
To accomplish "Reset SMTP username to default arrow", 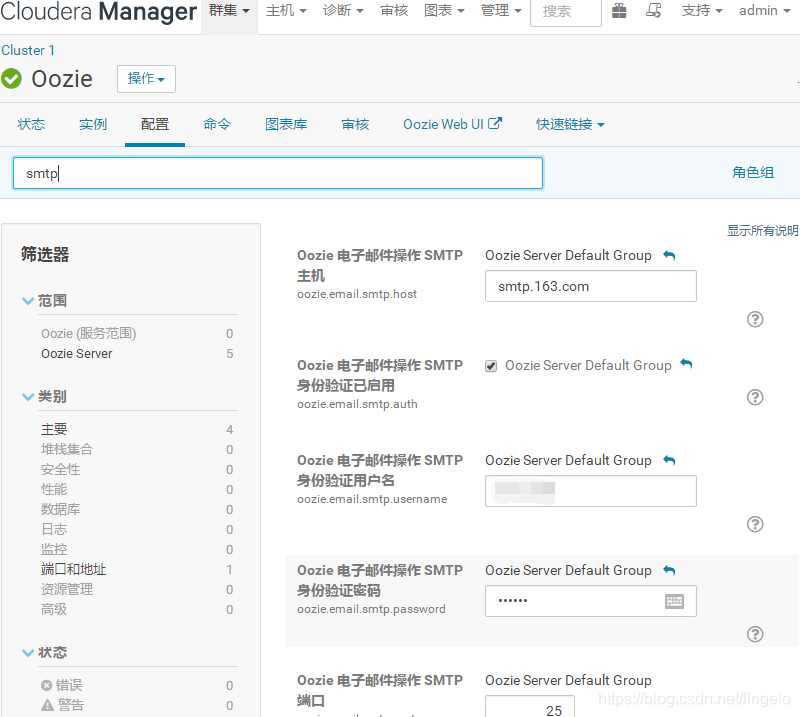I will point(669,460).
